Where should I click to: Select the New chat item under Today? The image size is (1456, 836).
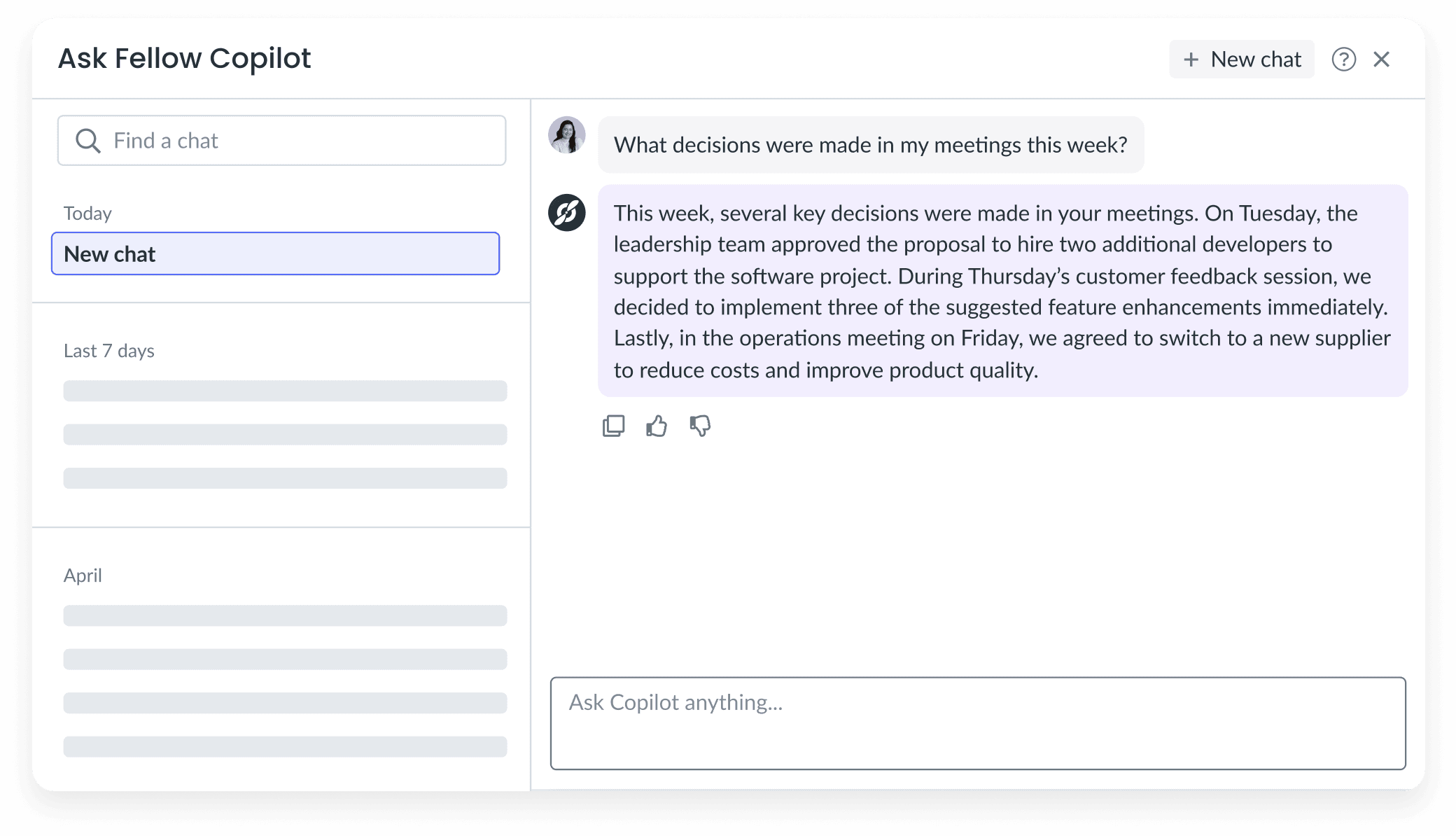pos(275,253)
